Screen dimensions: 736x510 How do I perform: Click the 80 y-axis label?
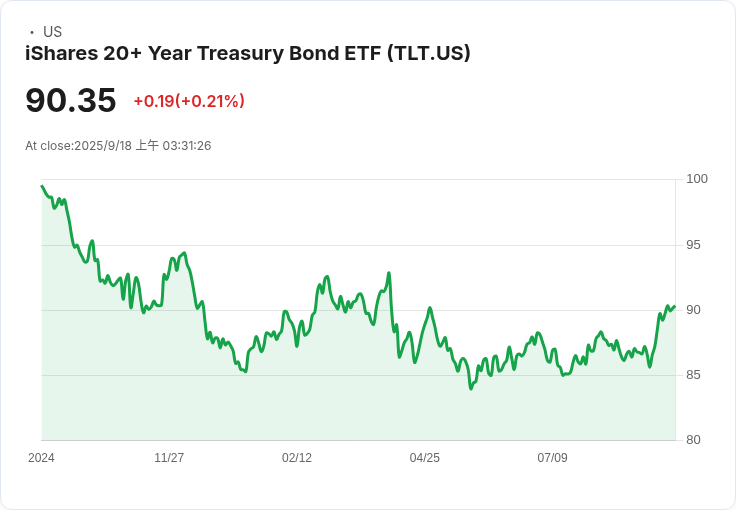pyautogui.click(x=693, y=440)
